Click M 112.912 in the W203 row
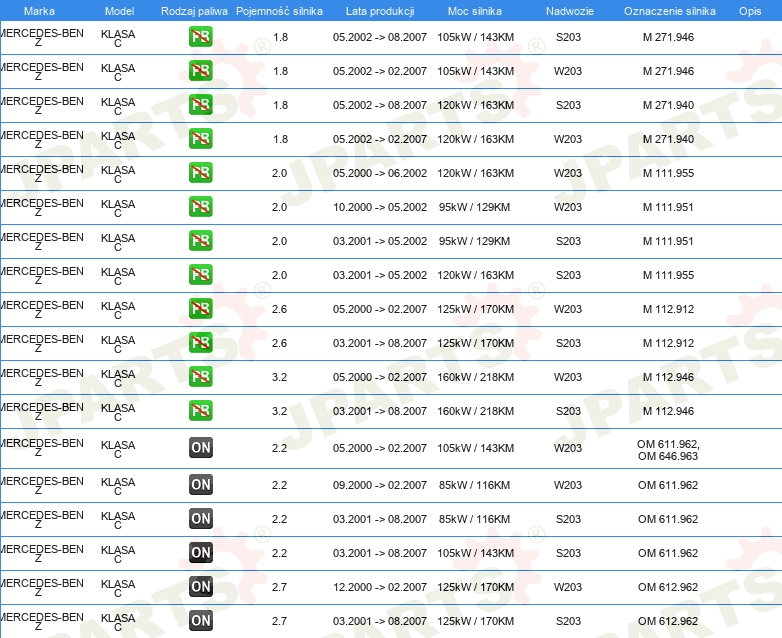The height and width of the screenshot is (638, 782). click(x=668, y=309)
